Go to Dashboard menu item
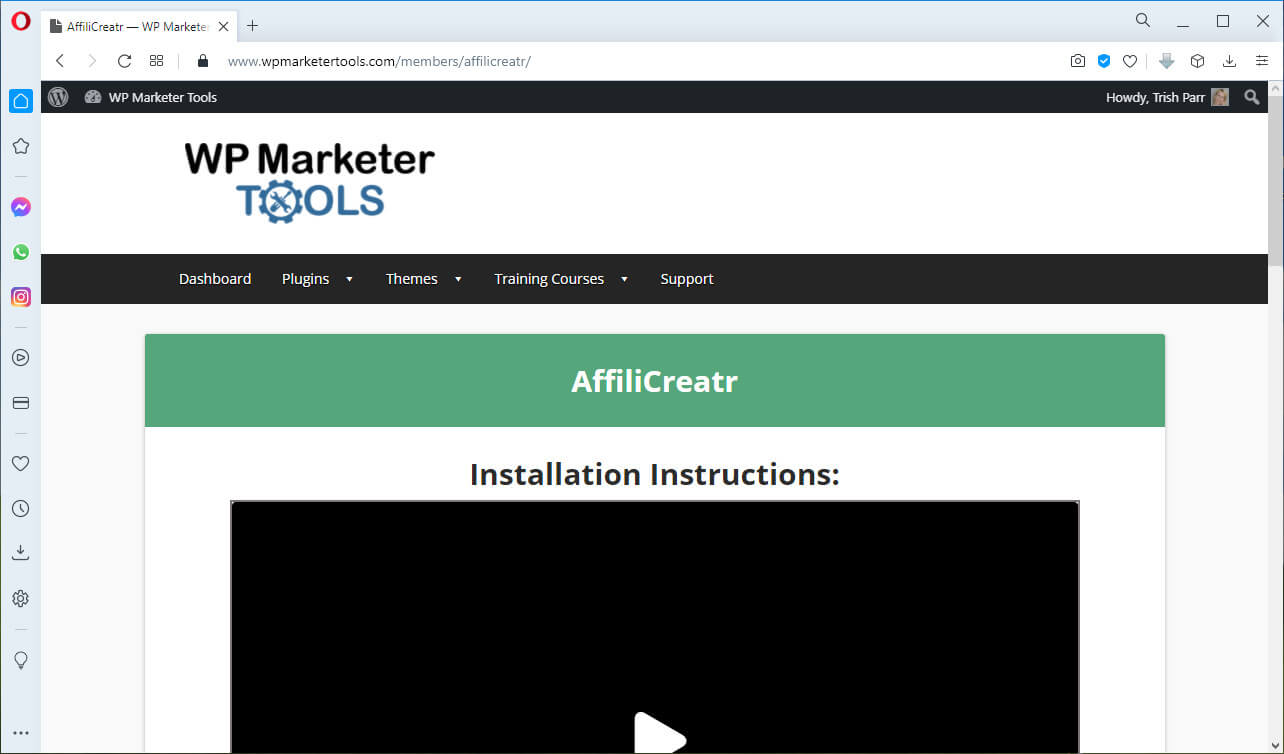Image resolution: width=1284 pixels, height=754 pixels. (x=215, y=279)
